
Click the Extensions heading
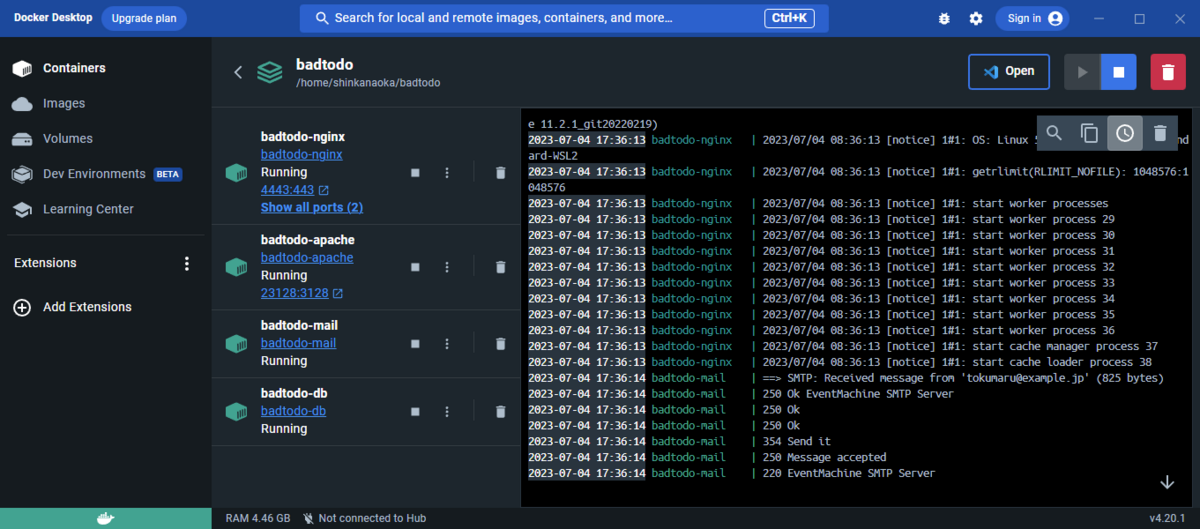click(x=45, y=263)
